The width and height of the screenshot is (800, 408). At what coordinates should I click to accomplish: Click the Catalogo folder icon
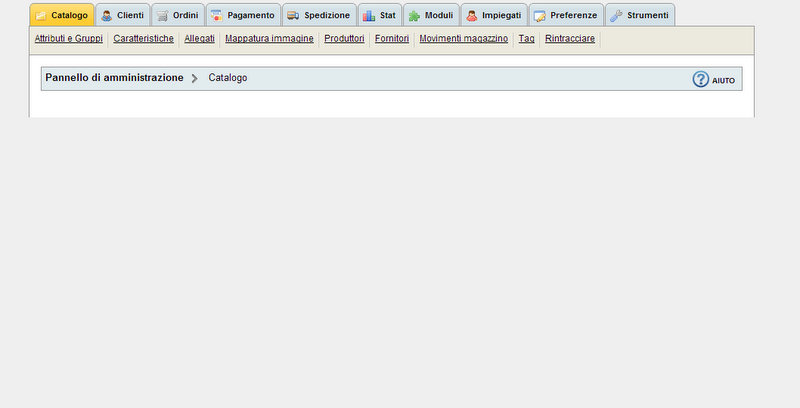tap(40, 16)
